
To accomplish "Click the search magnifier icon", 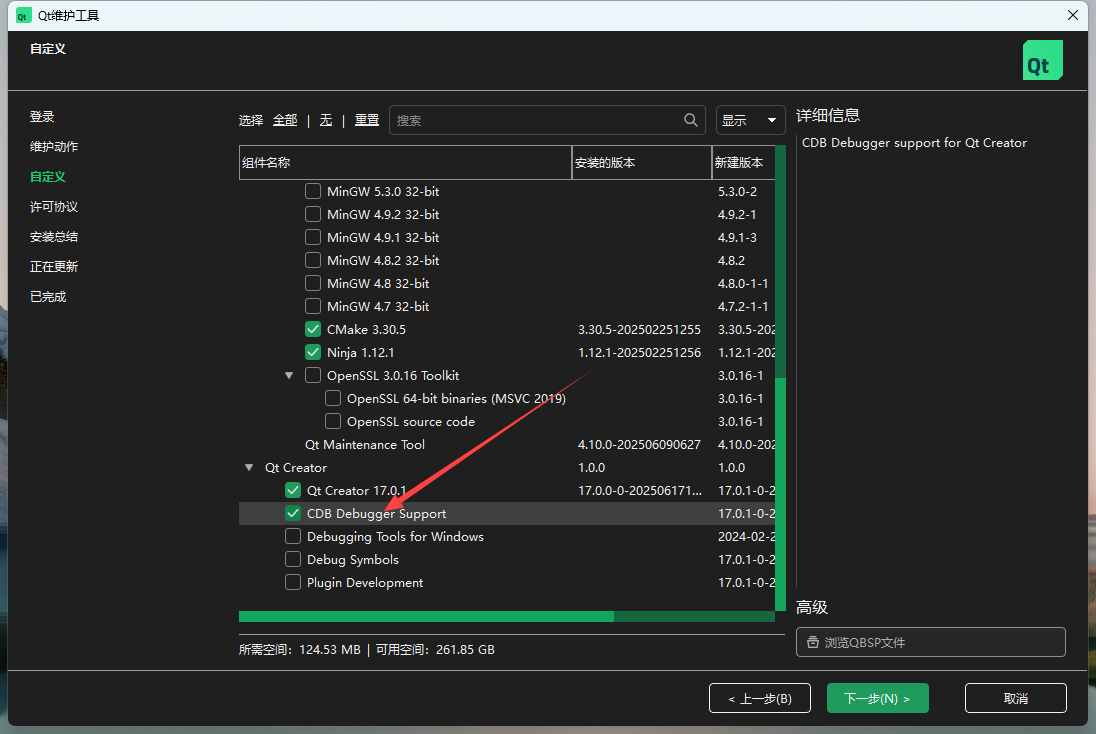I will [x=691, y=120].
